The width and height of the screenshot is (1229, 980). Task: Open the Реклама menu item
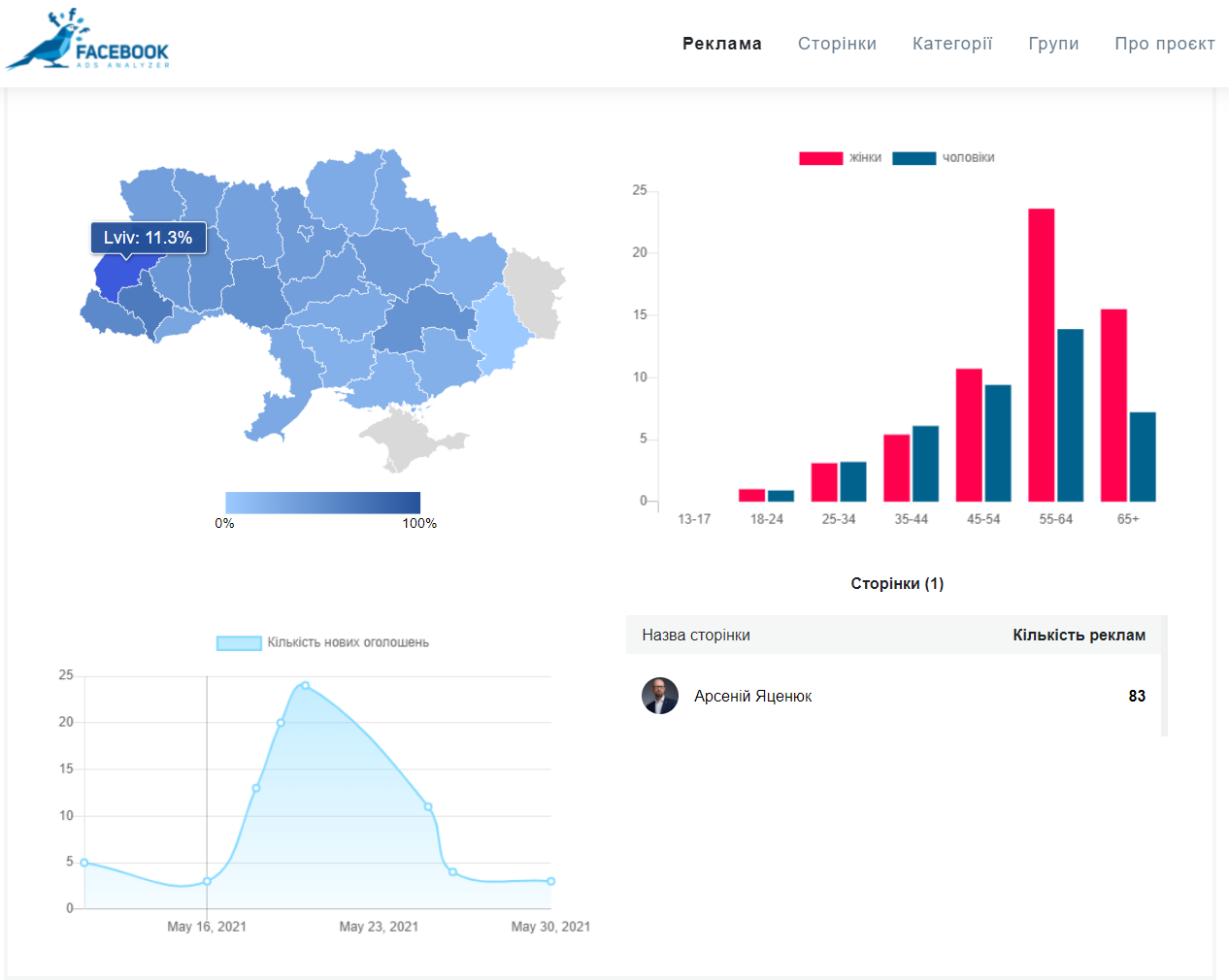(721, 44)
